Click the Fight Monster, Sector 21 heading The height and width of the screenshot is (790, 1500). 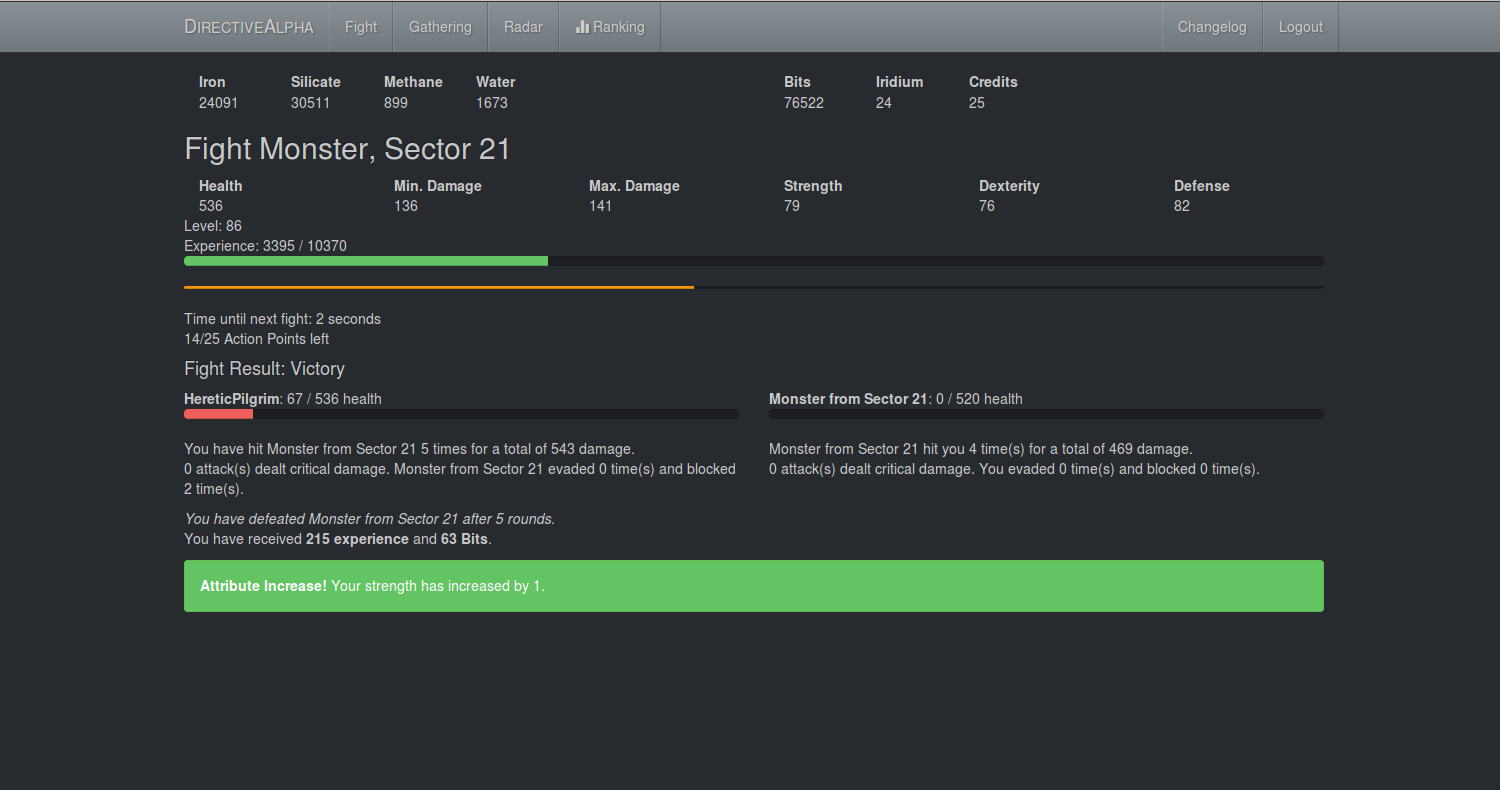pyautogui.click(x=347, y=149)
